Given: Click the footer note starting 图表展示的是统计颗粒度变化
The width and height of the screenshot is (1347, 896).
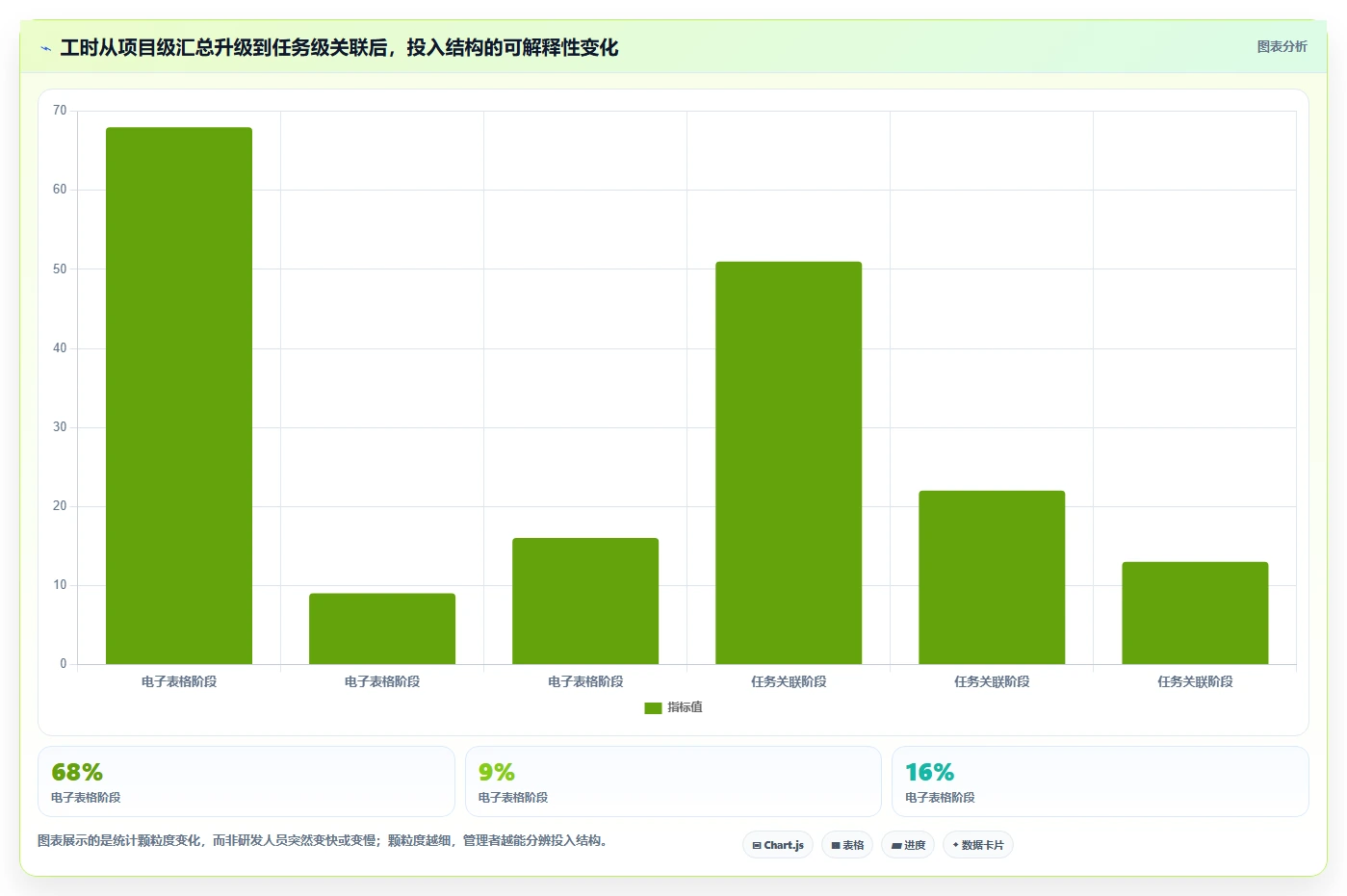Looking at the screenshot, I should (x=323, y=840).
